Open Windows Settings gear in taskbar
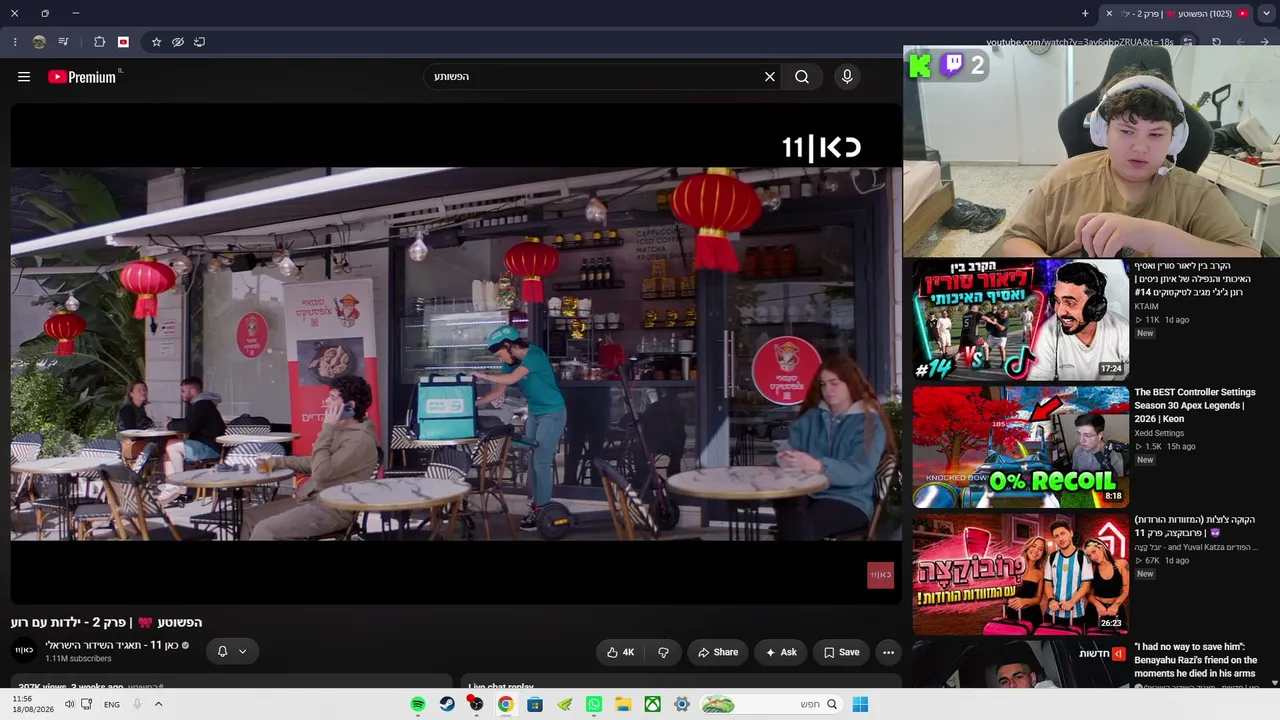 click(x=682, y=705)
